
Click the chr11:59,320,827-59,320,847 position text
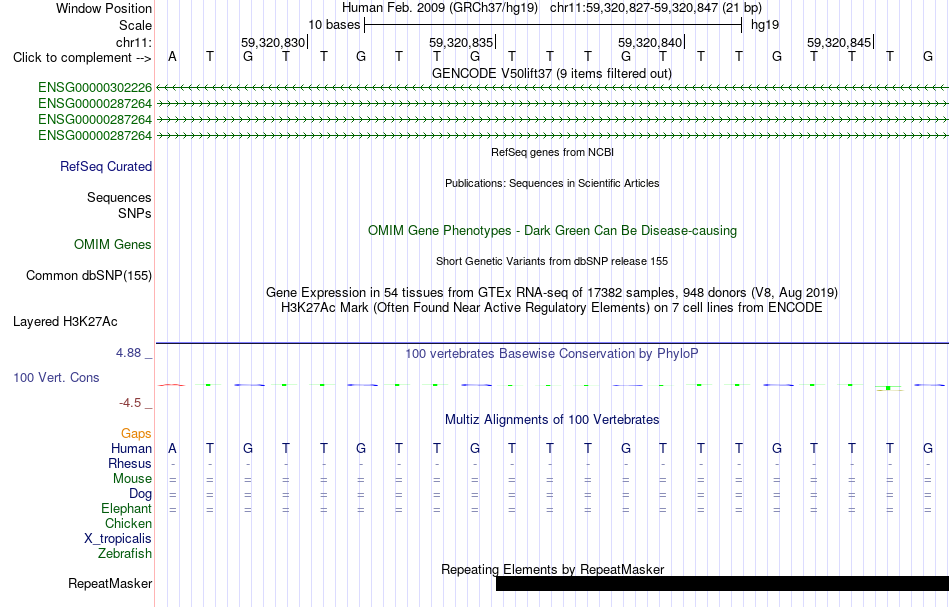pyautogui.click(x=656, y=8)
